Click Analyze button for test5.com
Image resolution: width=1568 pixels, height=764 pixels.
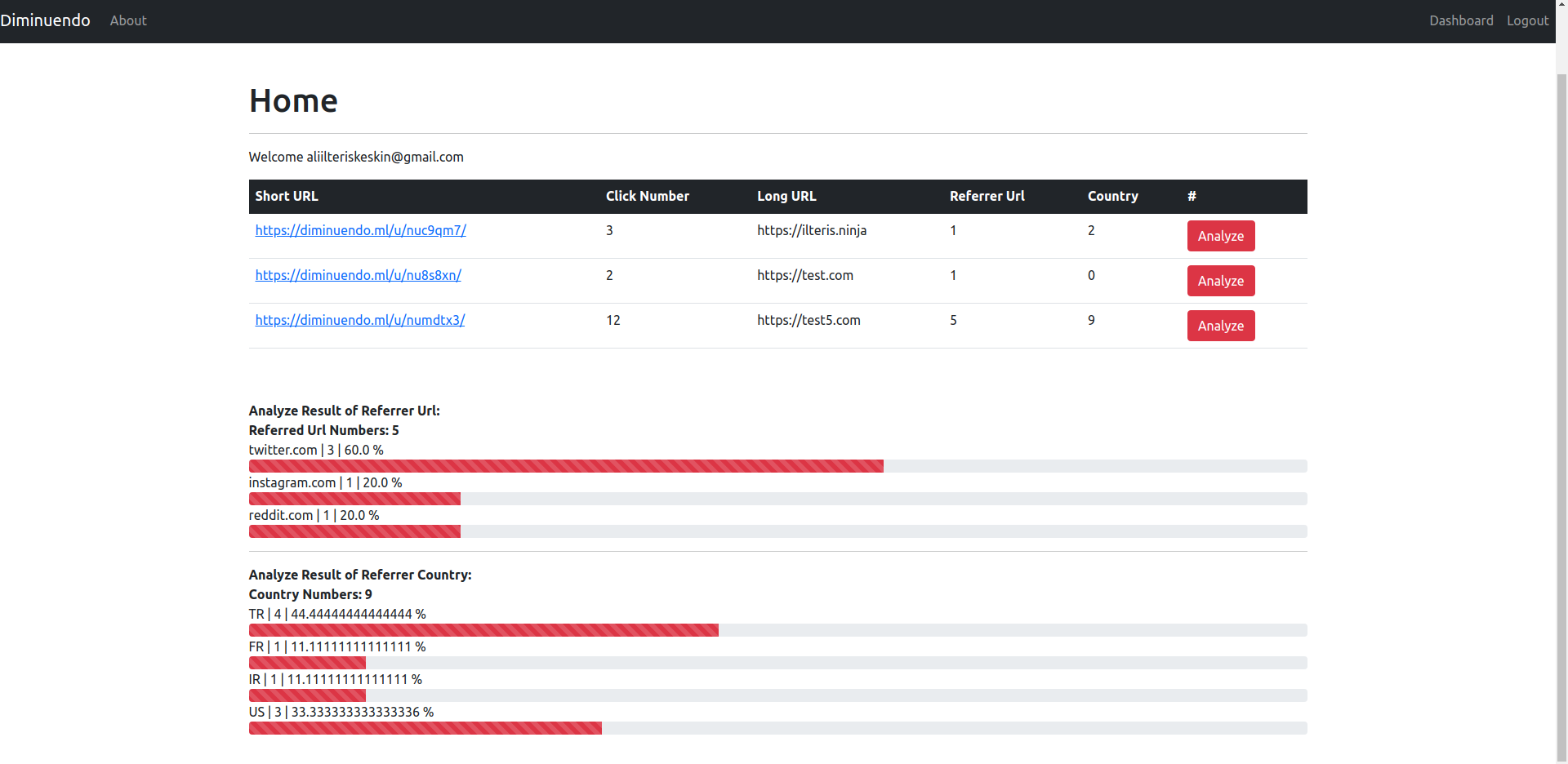[1220, 326]
